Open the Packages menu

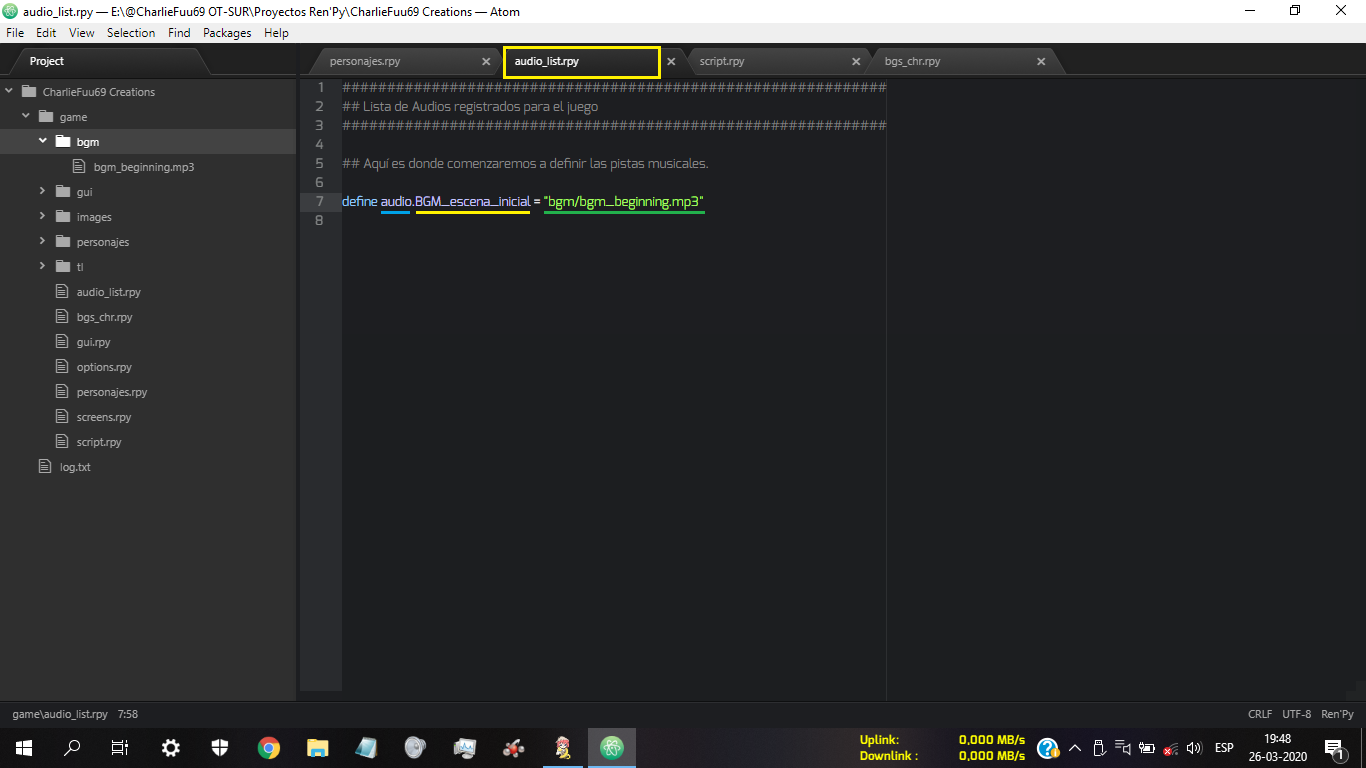click(x=227, y=33)
